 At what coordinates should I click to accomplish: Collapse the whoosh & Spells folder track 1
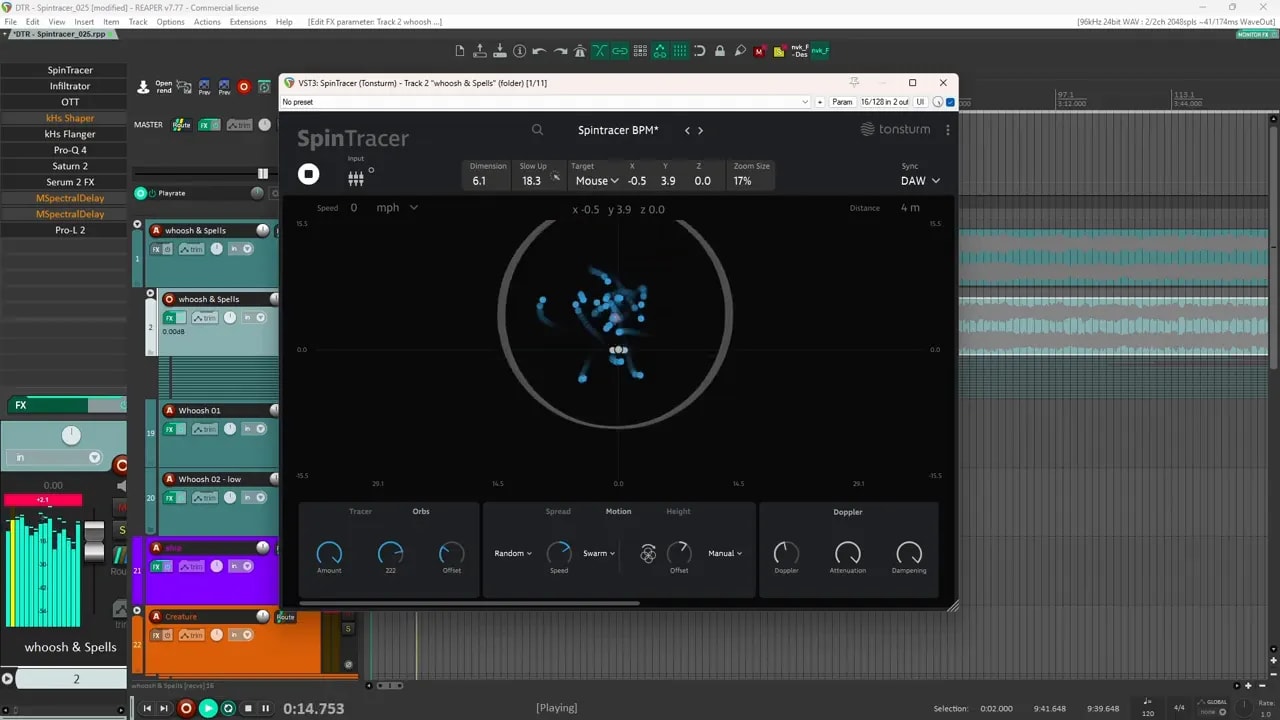tap(138, 224)
